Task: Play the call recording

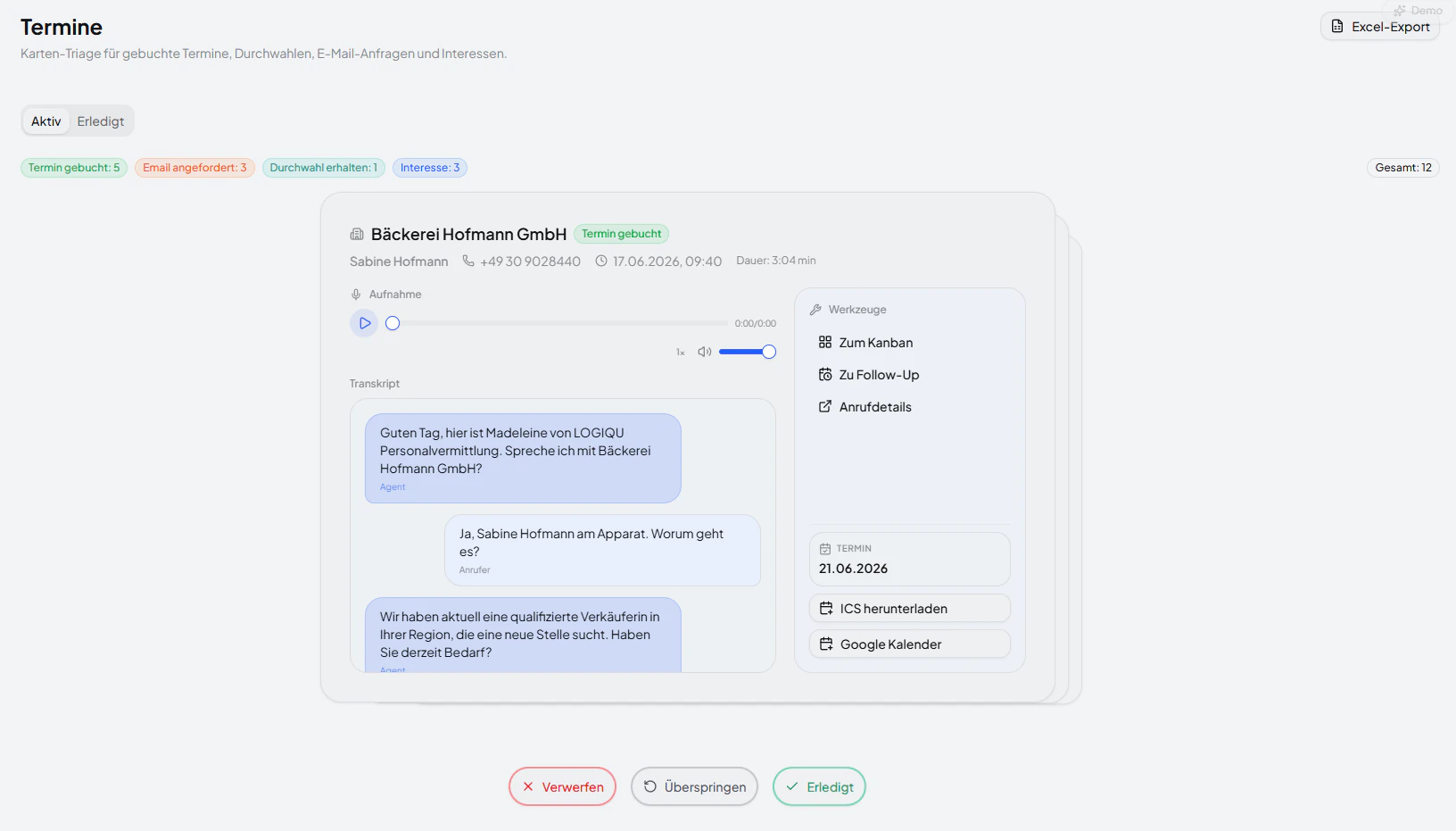Action: click(365, 323)
